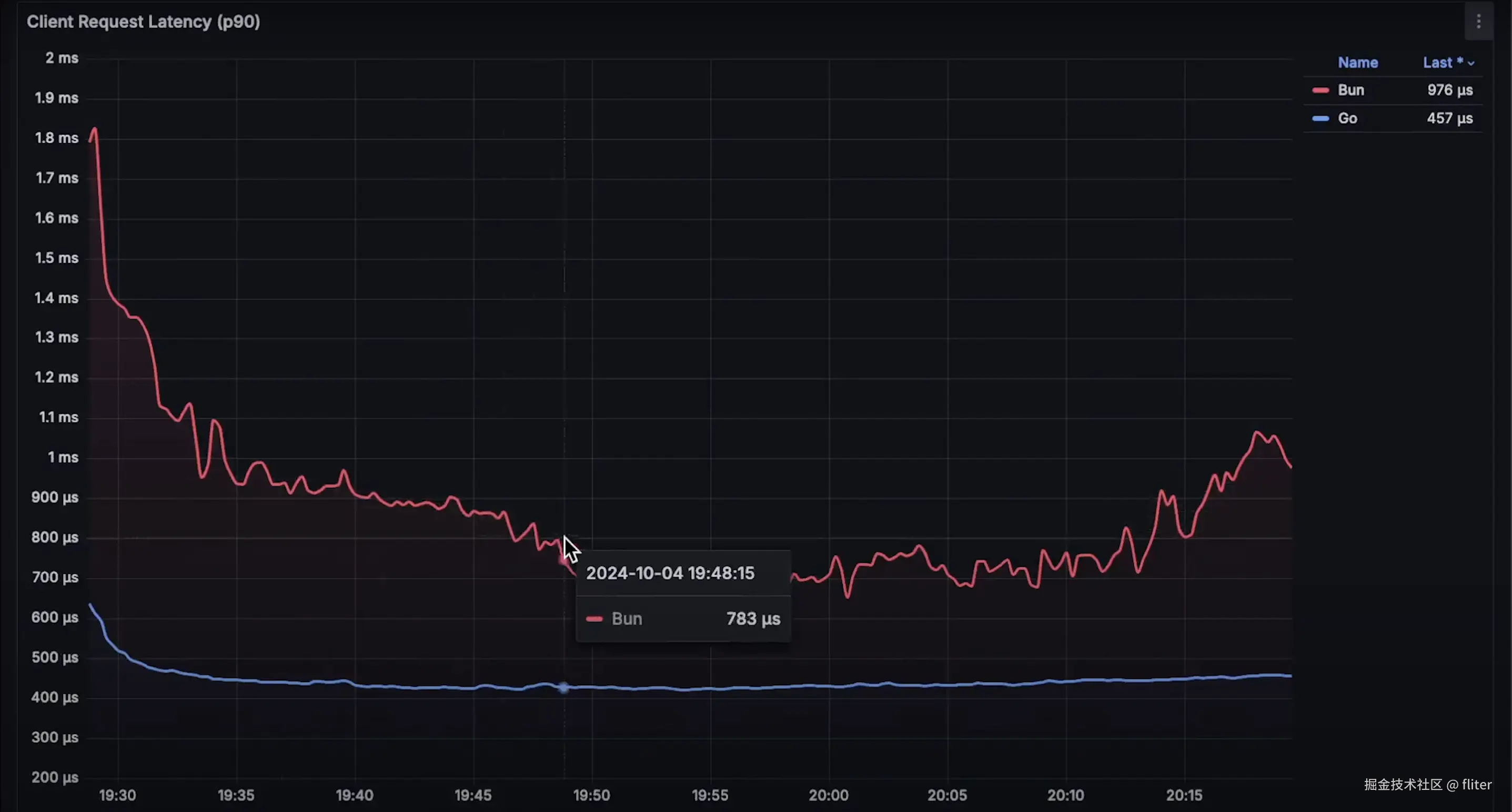Image resolution: width=1512 pixels, height=812 pixels.
Task: Click the tooltip timestamp 2024-10-04 19:48:15
Action: [x=670, y=573]
